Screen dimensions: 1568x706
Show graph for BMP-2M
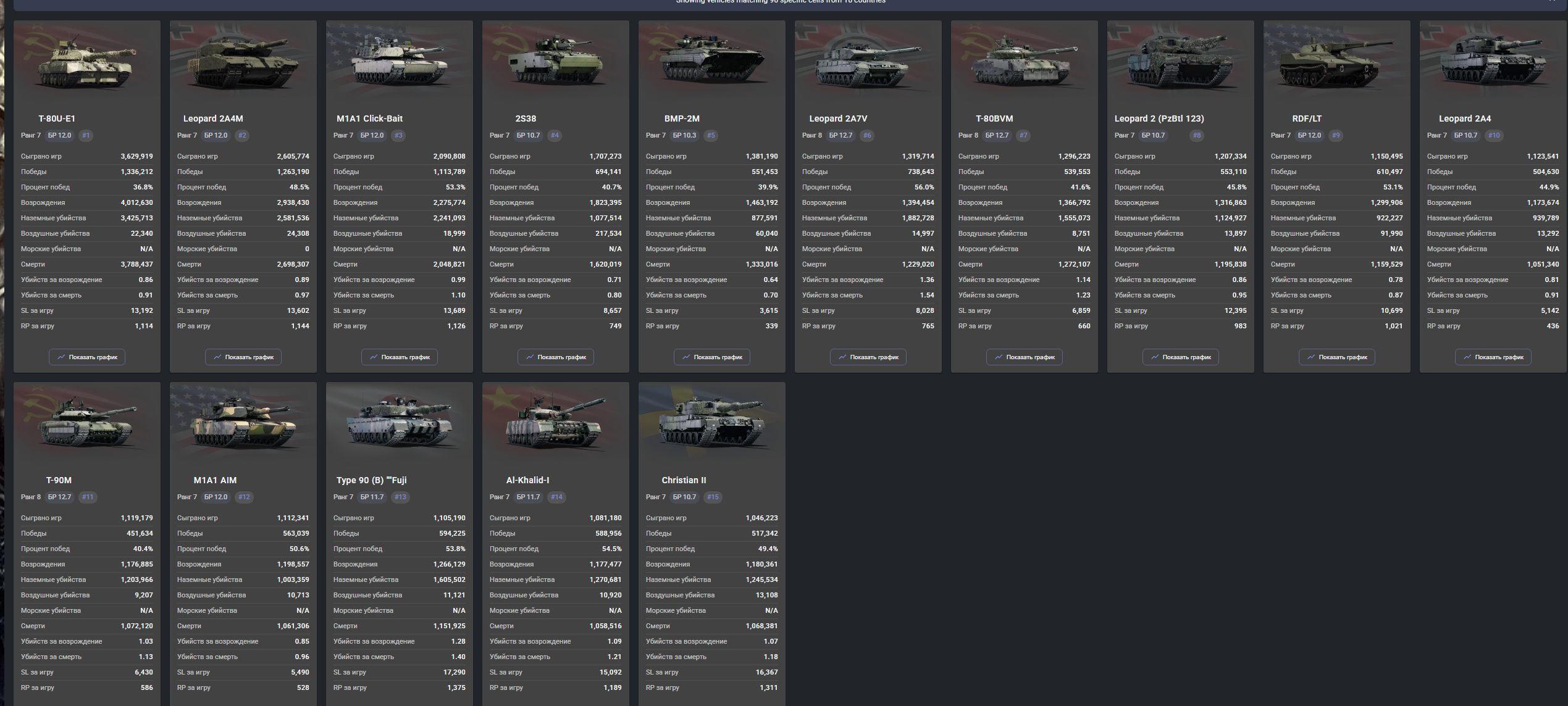[x=712, y=357]
